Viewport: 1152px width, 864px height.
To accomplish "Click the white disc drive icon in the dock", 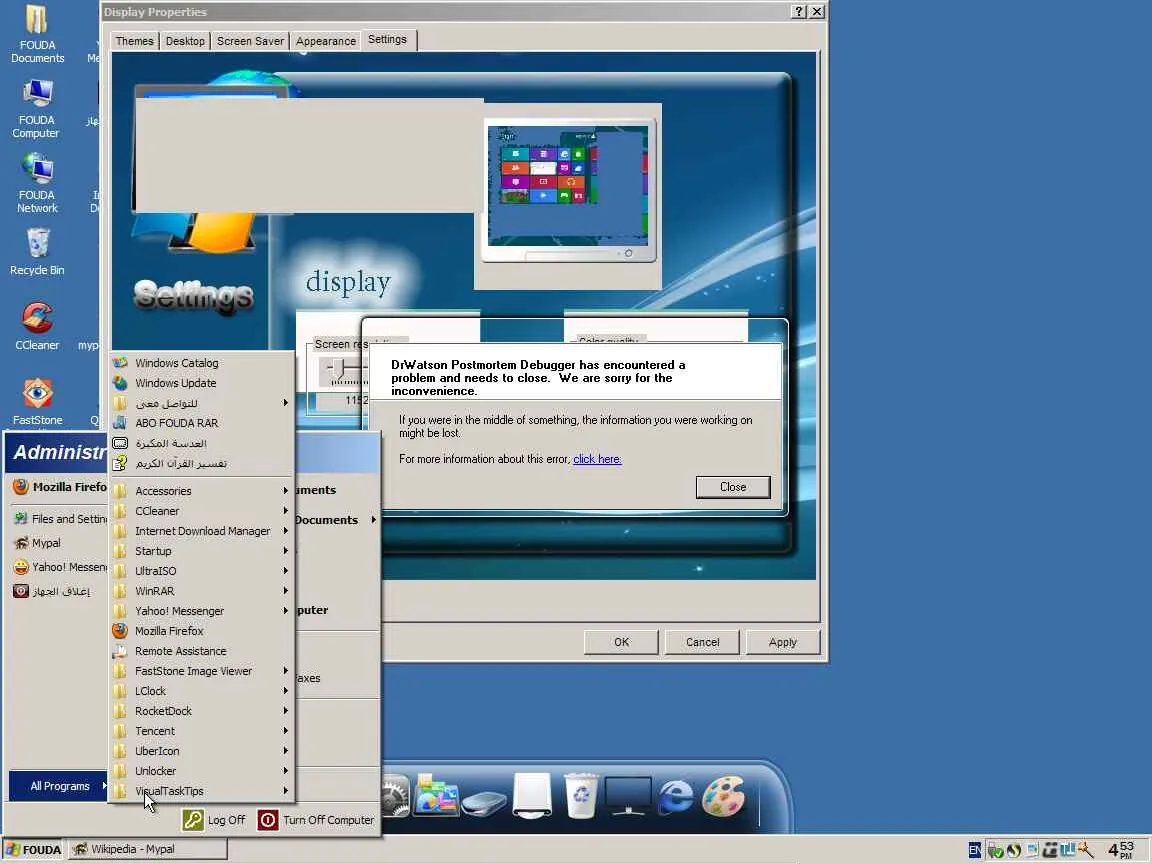I will point(532,795).
